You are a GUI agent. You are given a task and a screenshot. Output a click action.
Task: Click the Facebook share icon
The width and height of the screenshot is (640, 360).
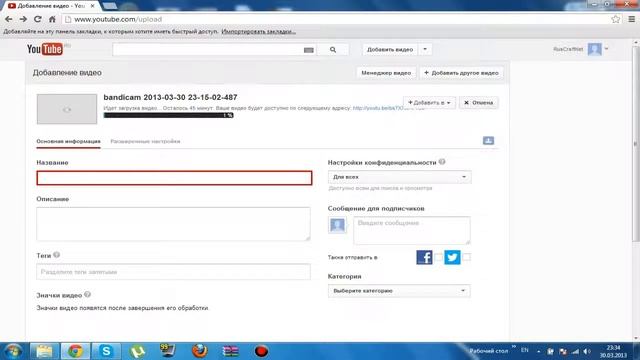click(424, 257)
